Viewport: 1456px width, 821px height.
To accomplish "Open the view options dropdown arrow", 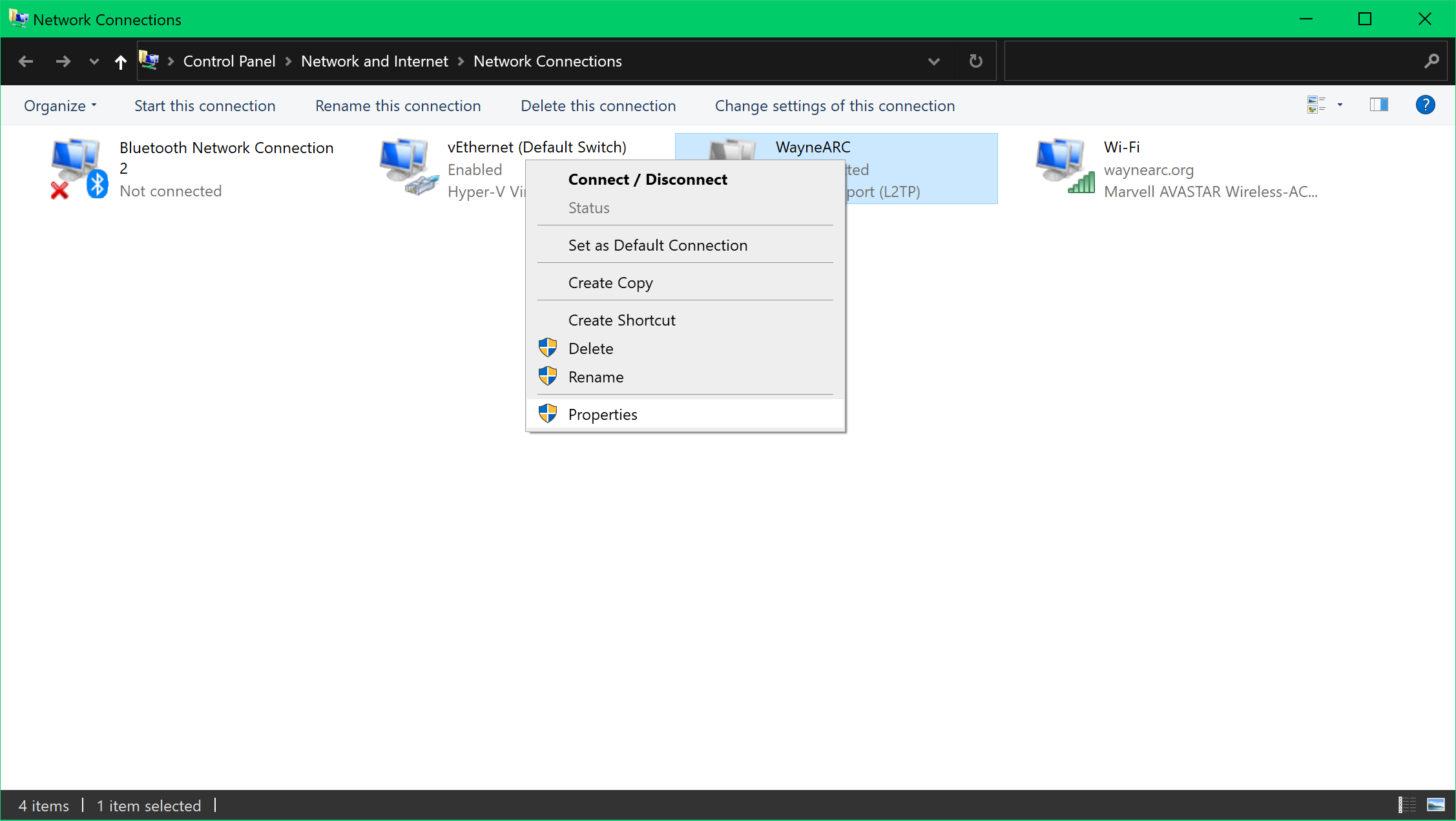I will click(1340, 105).
